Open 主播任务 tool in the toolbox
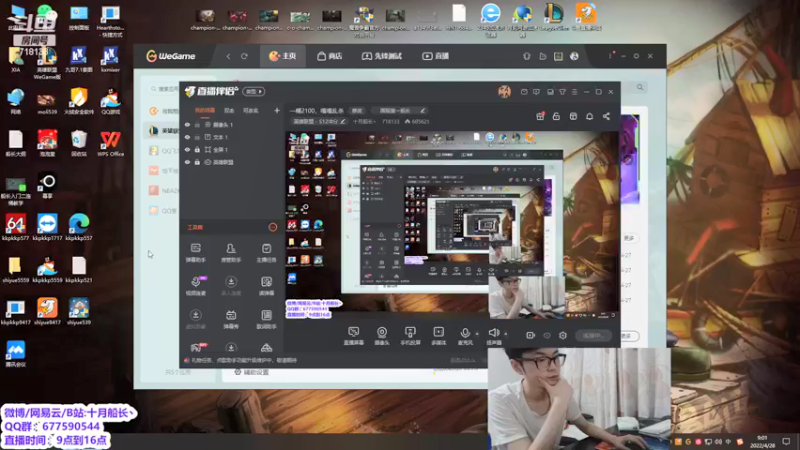The width and height of the screenshot is (800, 450). click(266, 253)
